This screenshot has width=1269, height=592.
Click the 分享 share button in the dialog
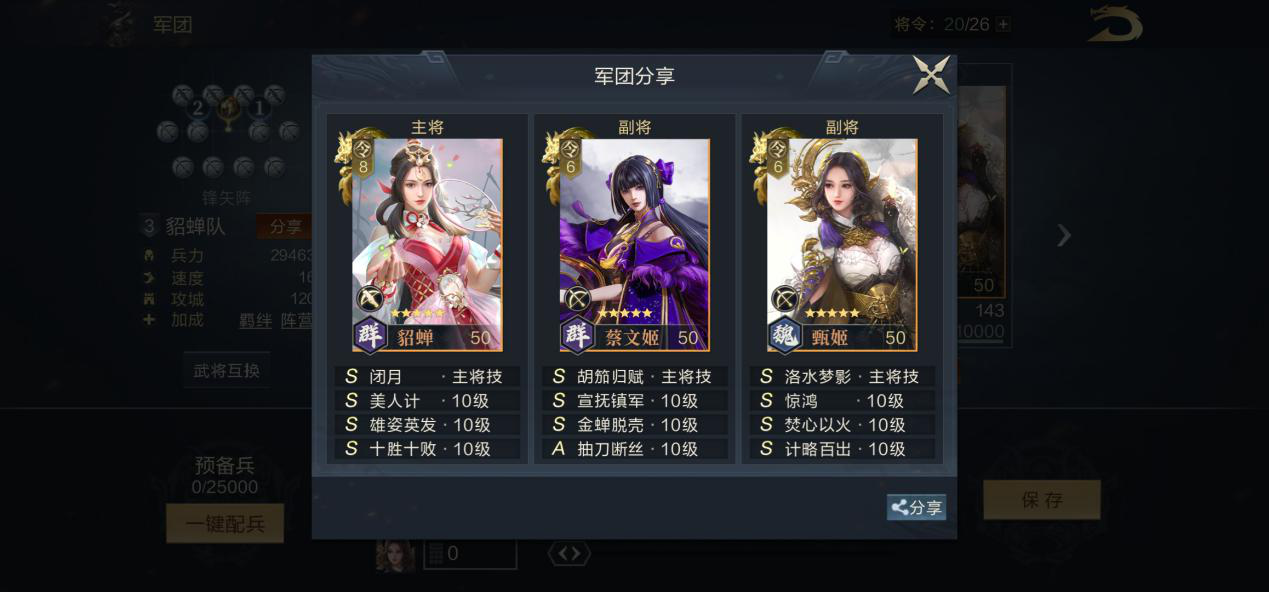[x=916, y=507]
